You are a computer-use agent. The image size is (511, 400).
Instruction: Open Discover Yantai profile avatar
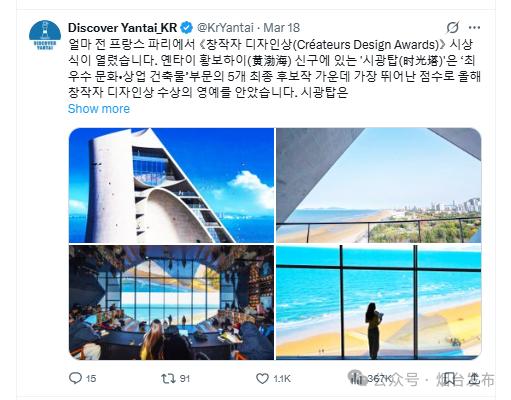tap(45, 35)
